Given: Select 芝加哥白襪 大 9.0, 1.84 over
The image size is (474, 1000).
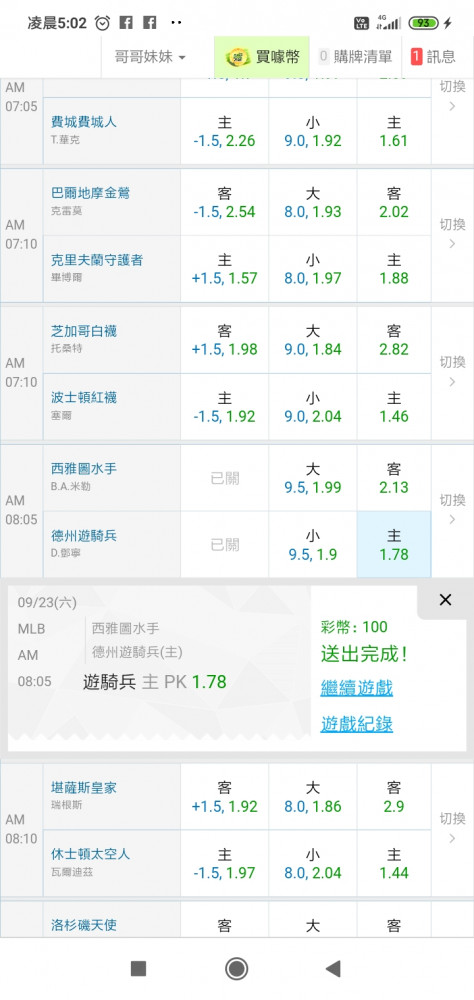Looking at the screenshot, I should click(x=313, y=340).
